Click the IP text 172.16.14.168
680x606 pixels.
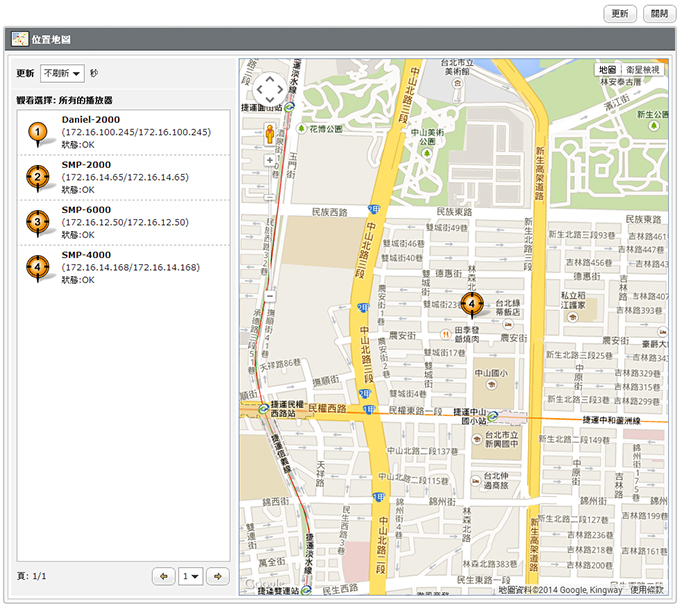131,268
